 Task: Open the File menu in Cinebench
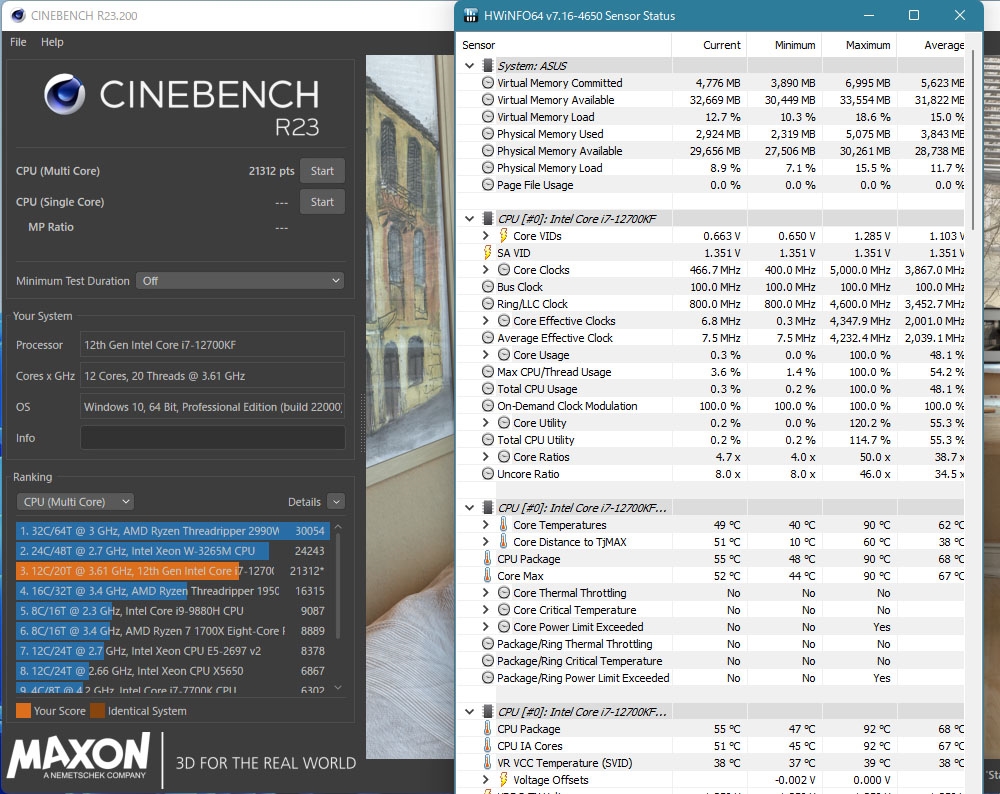tap(18, 42)
